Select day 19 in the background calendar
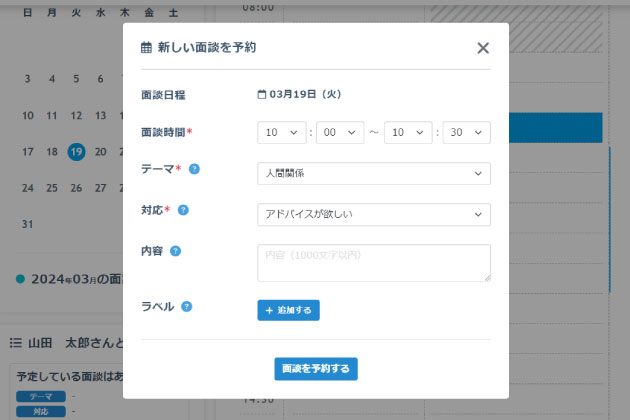This screenshot has height=420, width=630. coord(76,152)
